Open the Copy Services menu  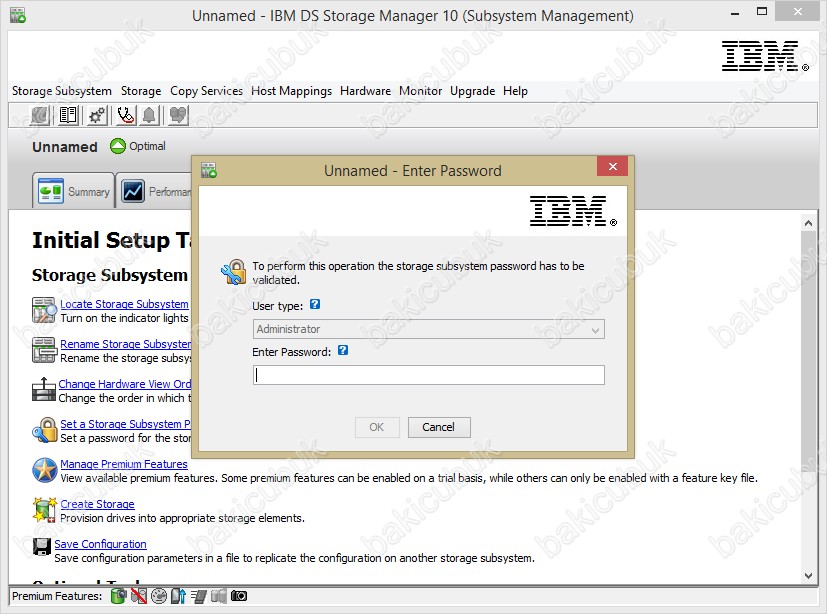tap(206, 91)
